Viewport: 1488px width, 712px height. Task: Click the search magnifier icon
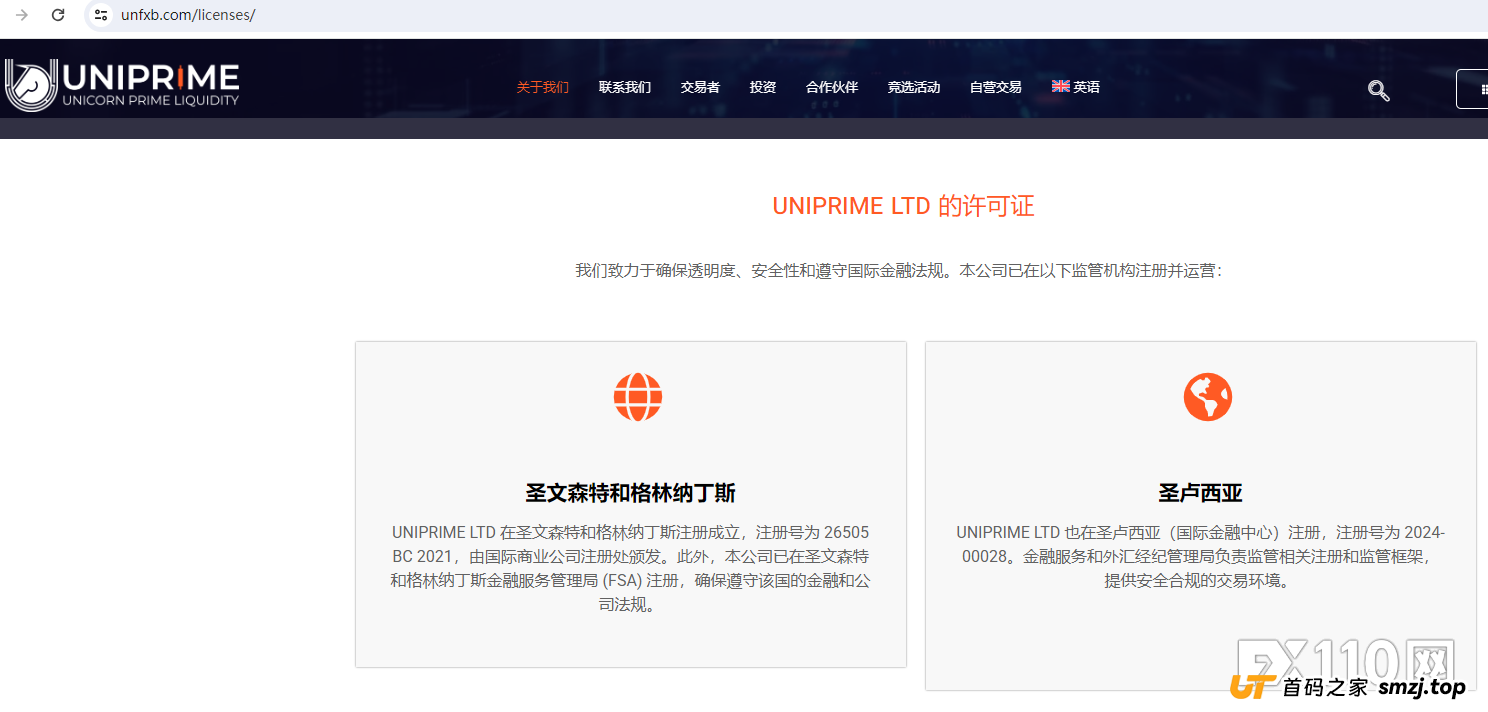coord(1379,91)
